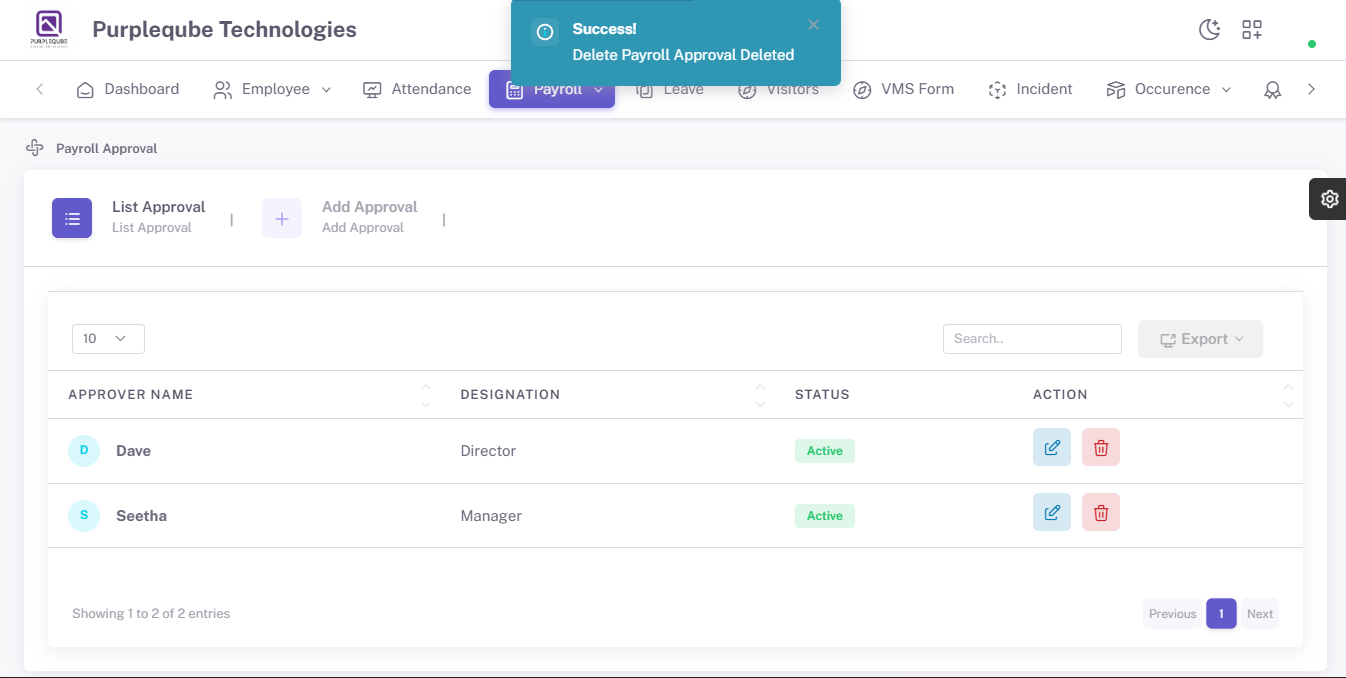Image resolution: width=1346 pixels, height=678 pixels.
Task: Click the Add Approval plus icon
Action: [x=282, y=218]
